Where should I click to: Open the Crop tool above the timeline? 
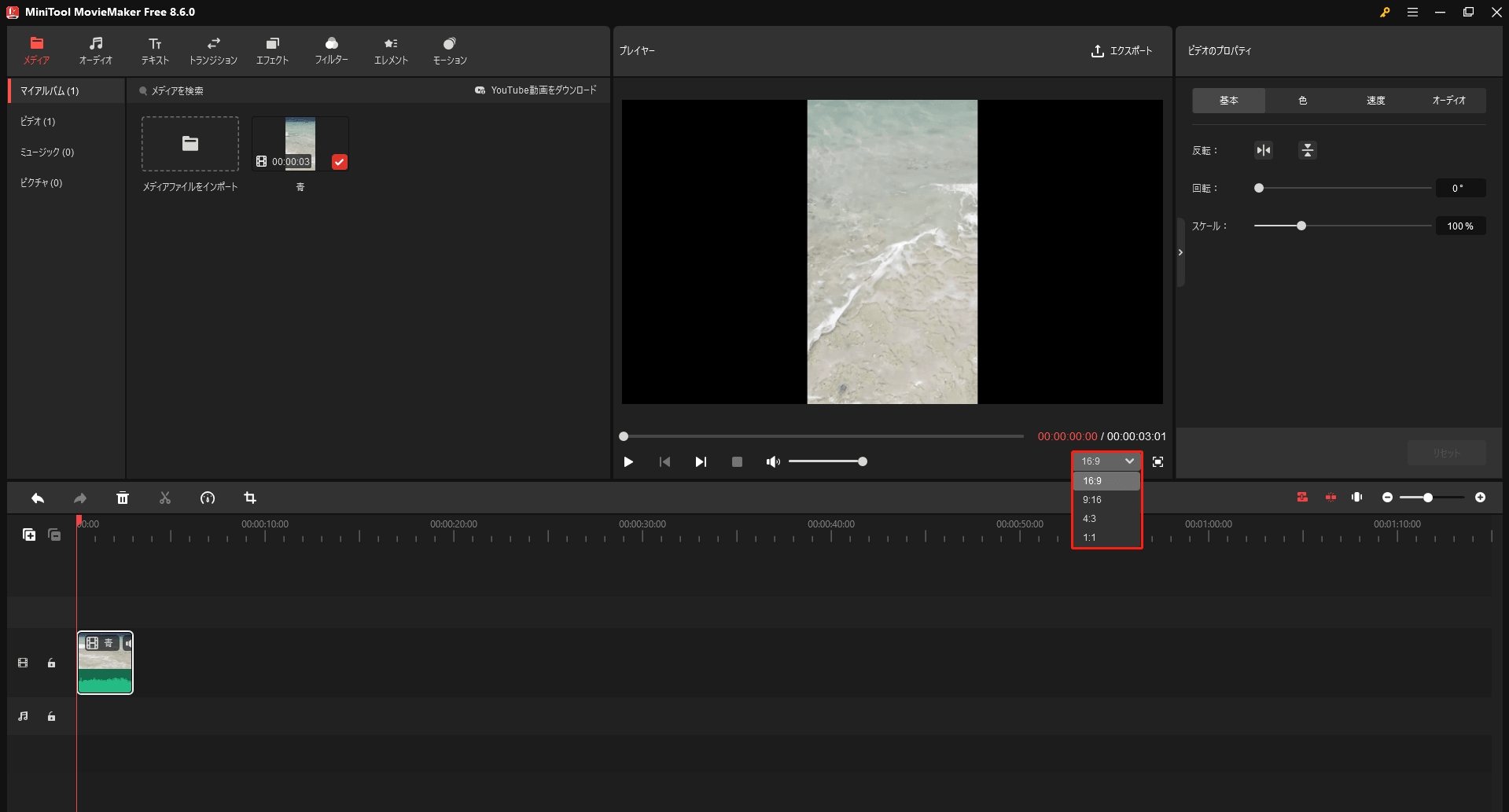click(250, 498)
